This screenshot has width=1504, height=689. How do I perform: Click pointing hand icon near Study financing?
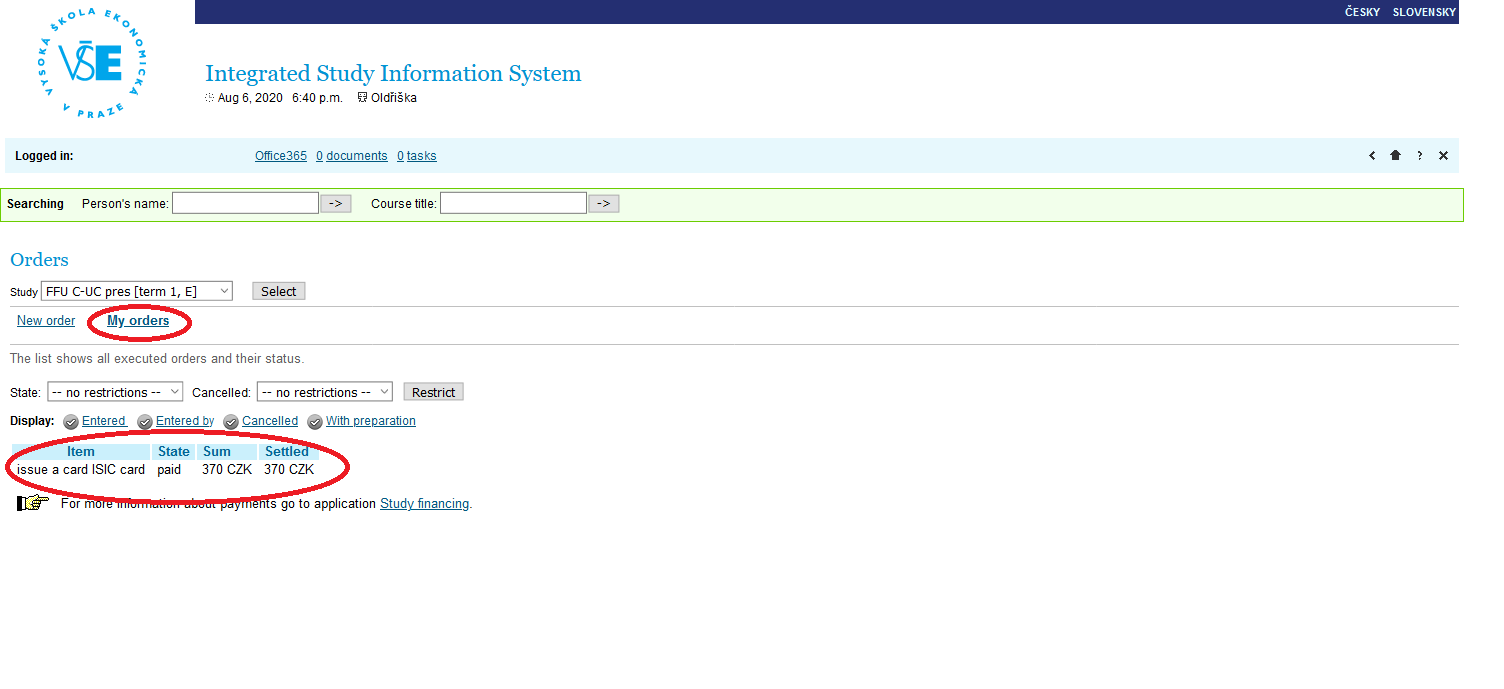tap(33, 503)
